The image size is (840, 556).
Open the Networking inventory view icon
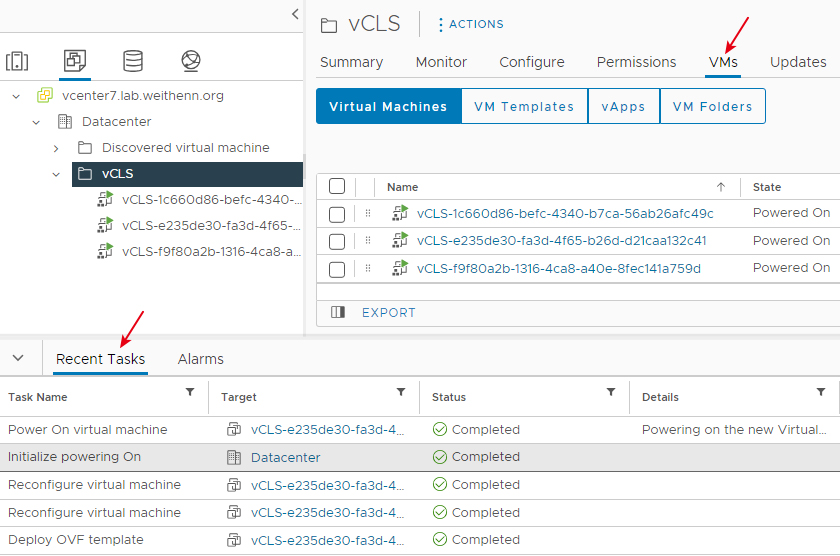click(x=191, y=61)
